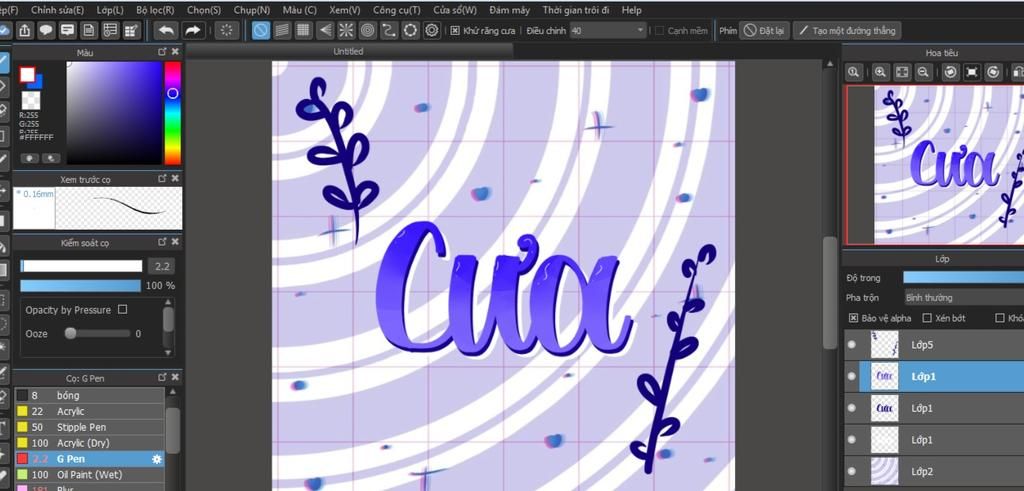Screen dimensions: 1024x491
Task: Click canvas vertical scroll-up arrow
Action: pos(830,64)
